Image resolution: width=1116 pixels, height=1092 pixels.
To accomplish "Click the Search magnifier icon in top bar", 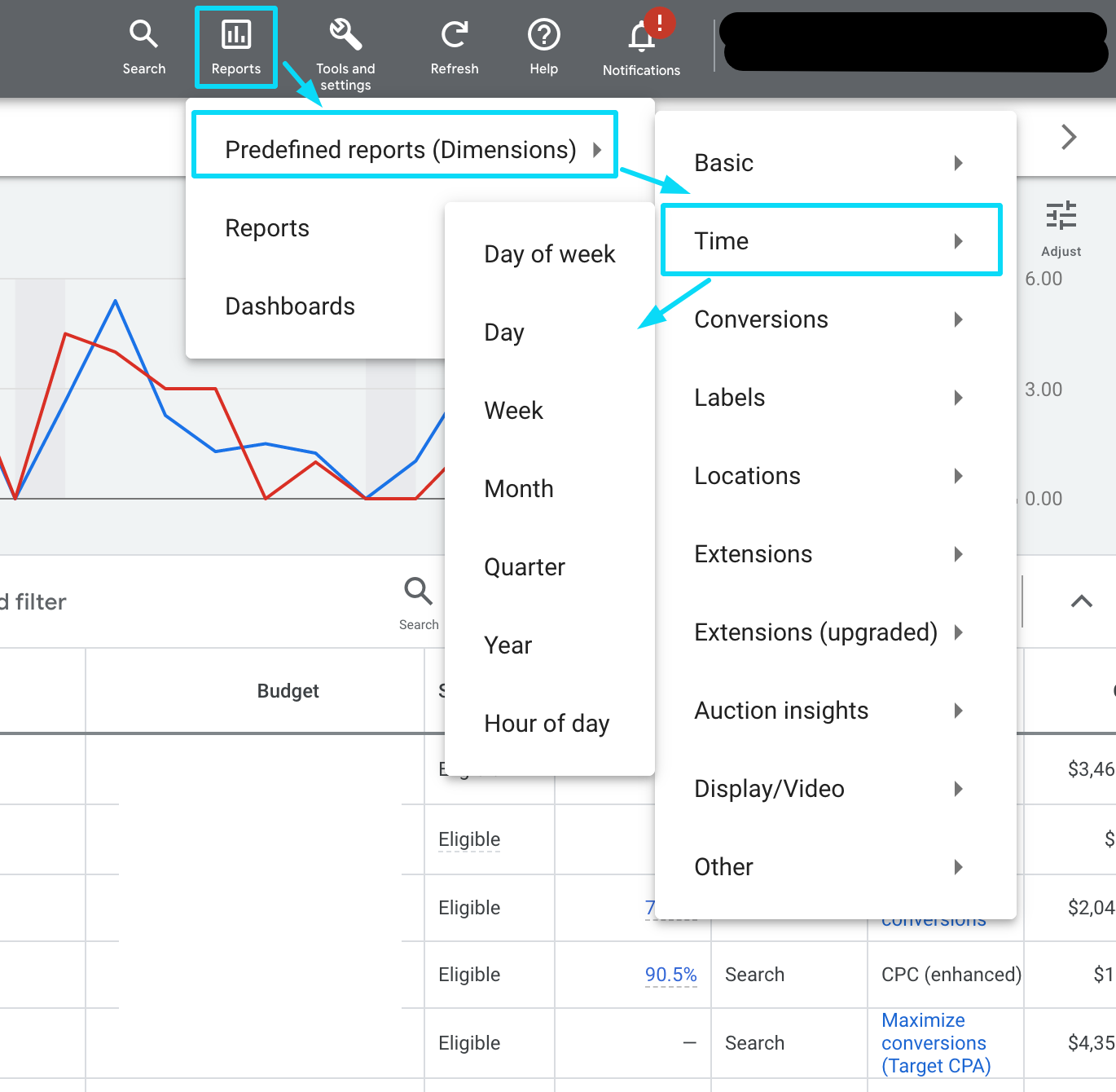I will [143, 34].
